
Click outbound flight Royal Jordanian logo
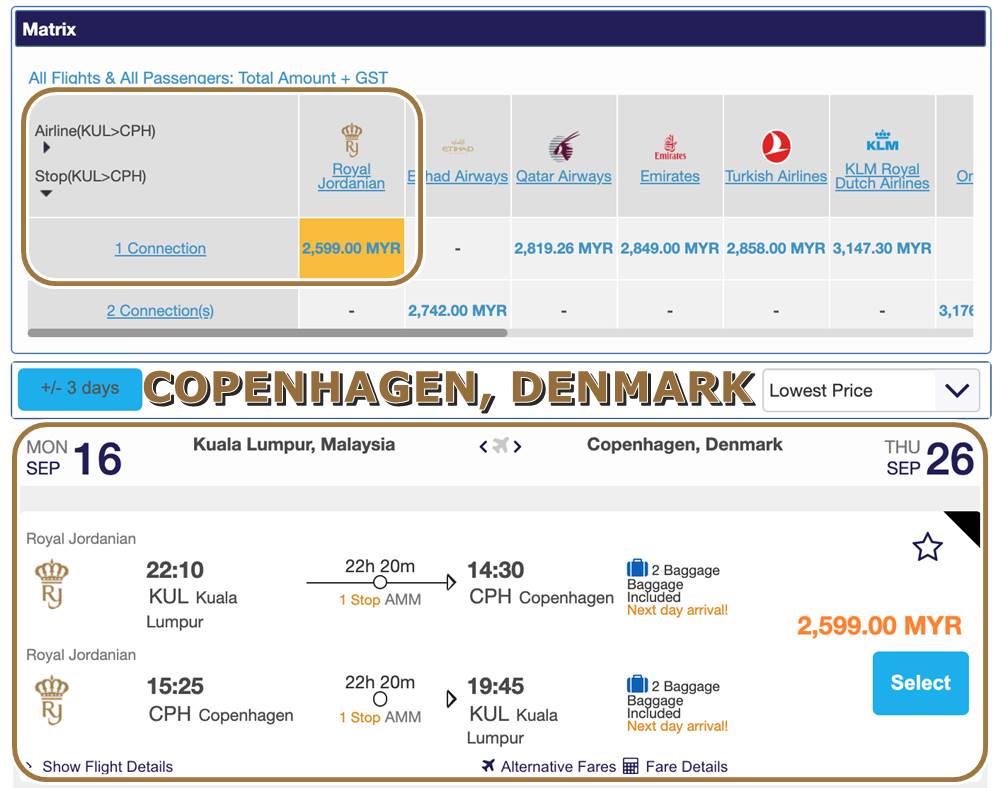click(52, 584)
